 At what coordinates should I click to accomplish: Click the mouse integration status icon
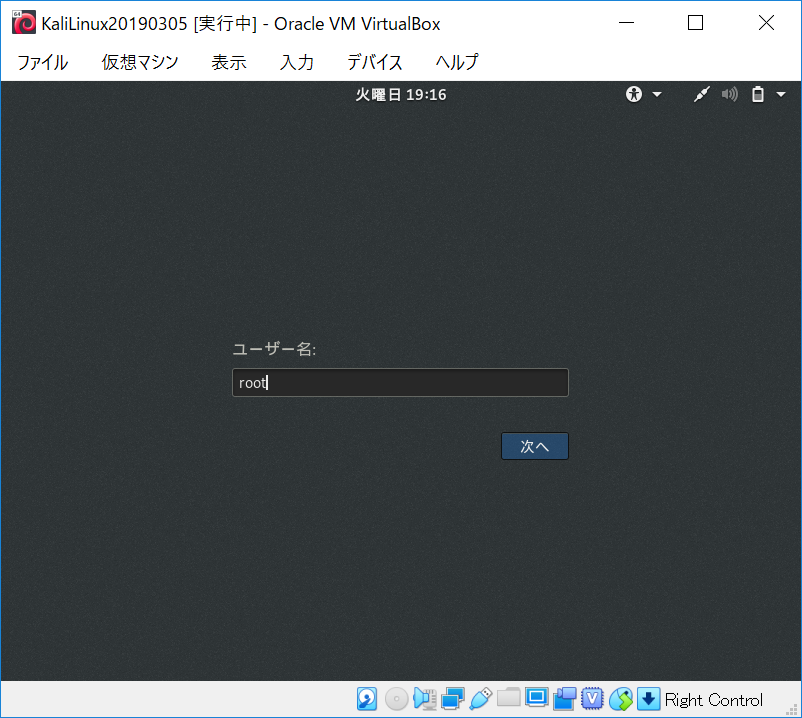621,699
